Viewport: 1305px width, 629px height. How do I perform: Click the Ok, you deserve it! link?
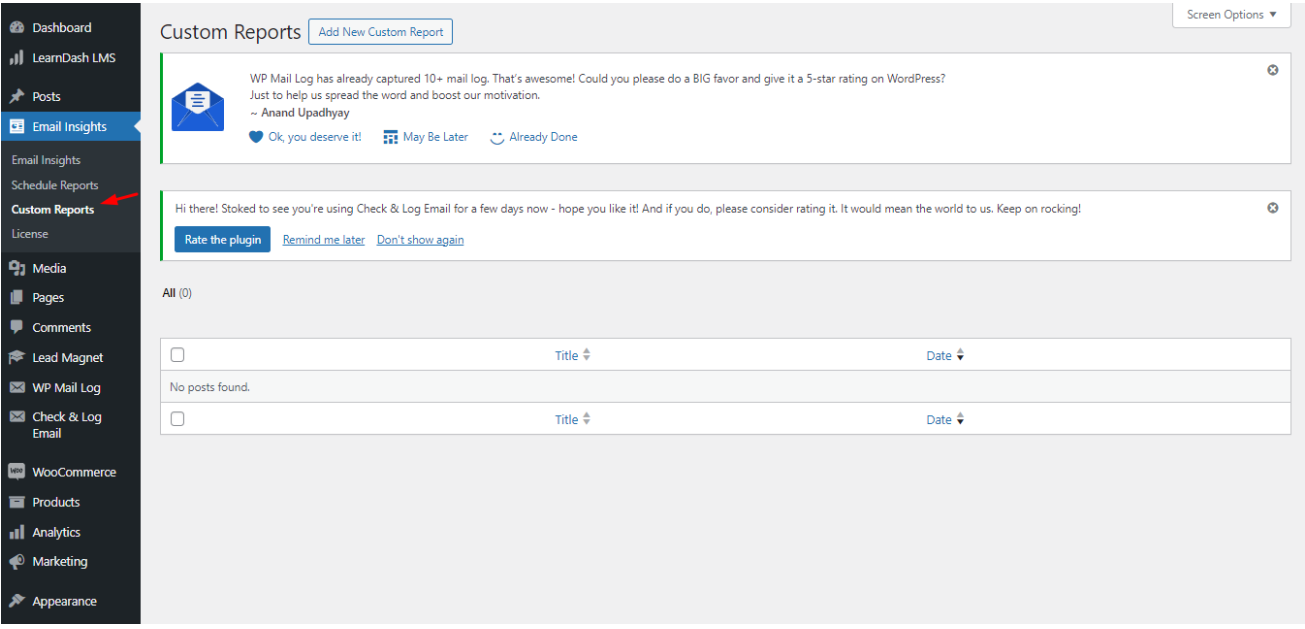(315, 137)
